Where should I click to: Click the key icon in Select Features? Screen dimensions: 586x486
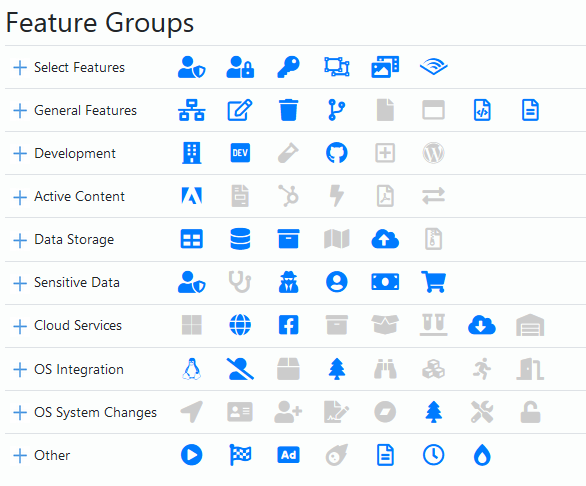coord(289,67)
